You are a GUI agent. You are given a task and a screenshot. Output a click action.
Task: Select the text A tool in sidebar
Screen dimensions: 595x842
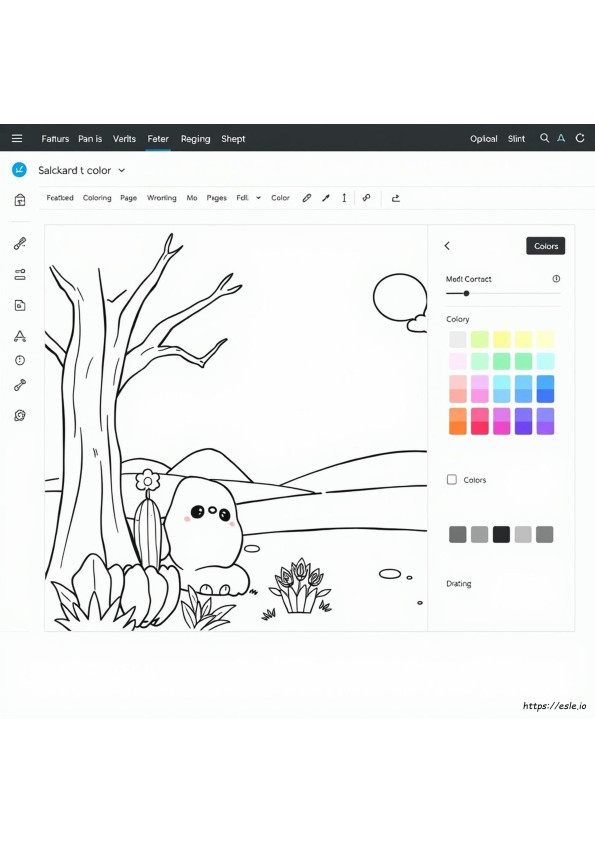20,336
